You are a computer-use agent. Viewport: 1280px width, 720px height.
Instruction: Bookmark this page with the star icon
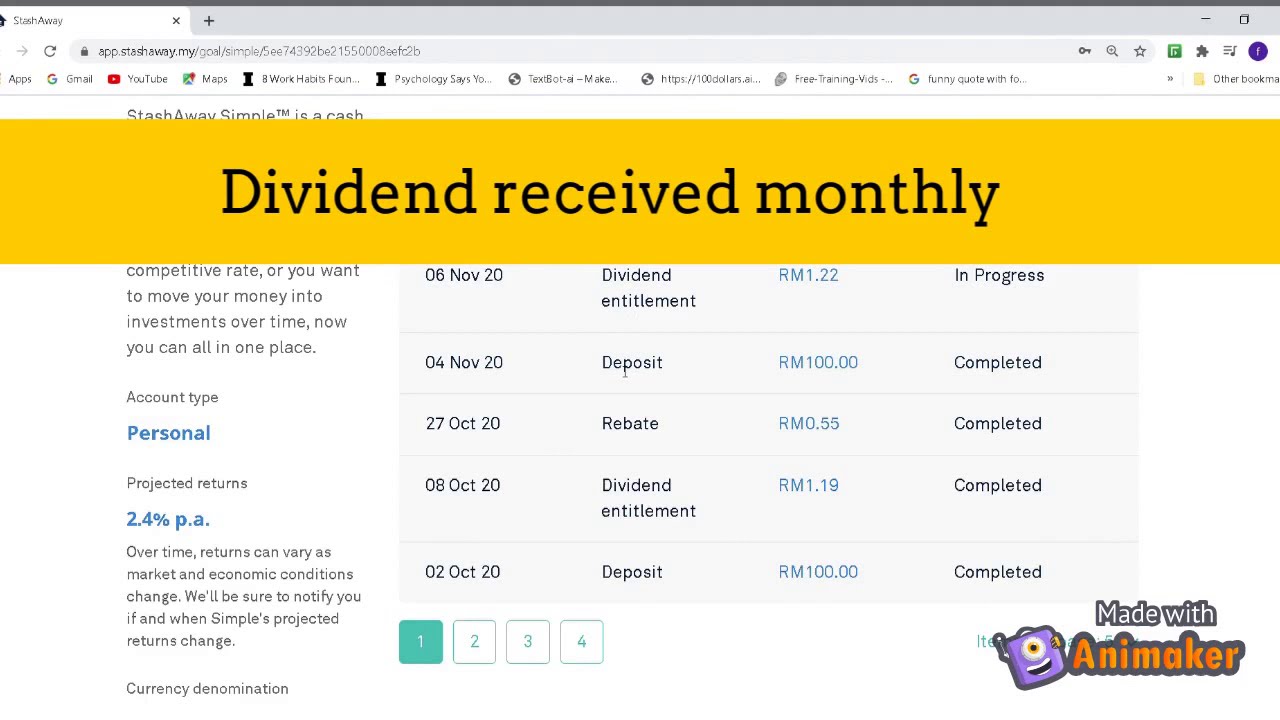pyautogui.click(x=1140, y=51)
